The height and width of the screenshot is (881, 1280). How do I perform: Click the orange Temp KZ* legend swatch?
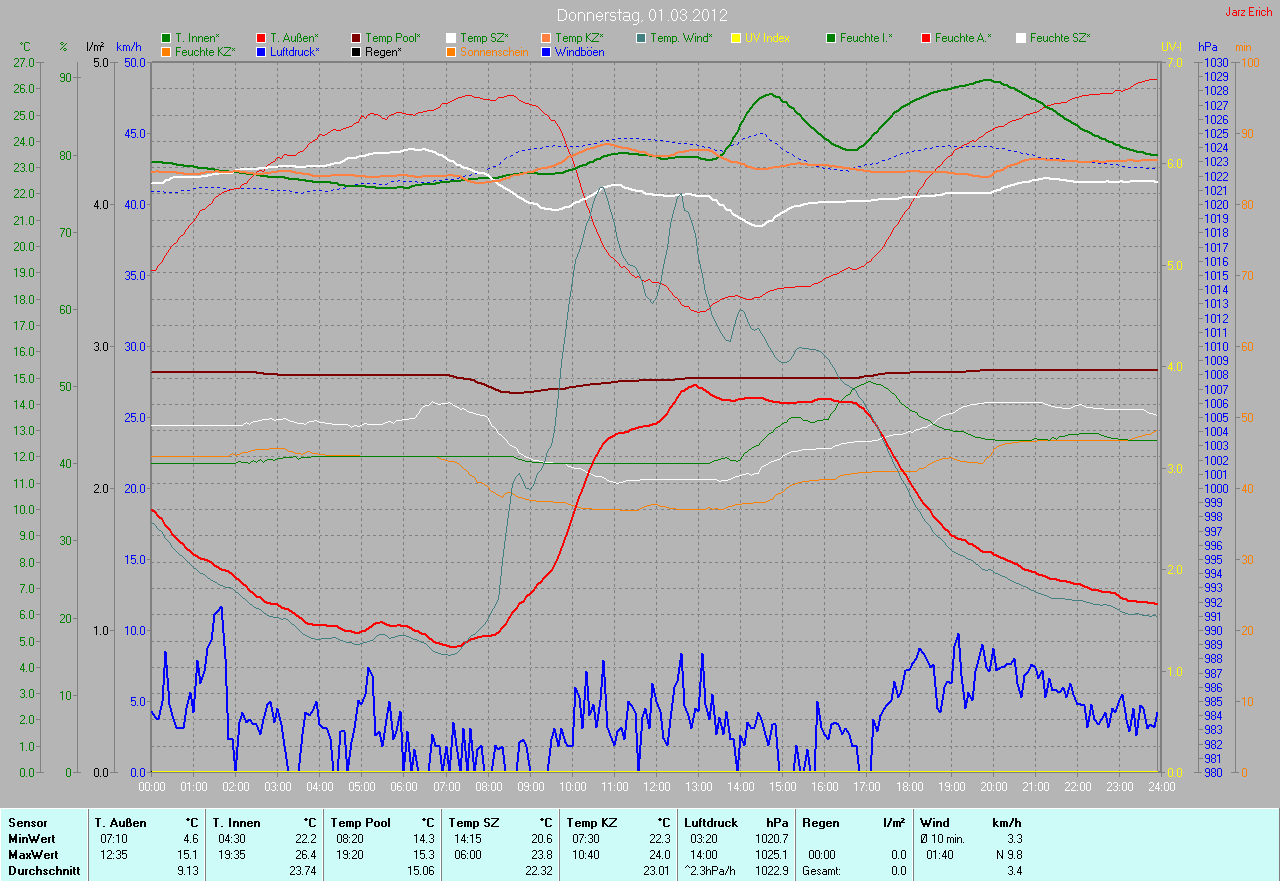[x=546, y=38]
